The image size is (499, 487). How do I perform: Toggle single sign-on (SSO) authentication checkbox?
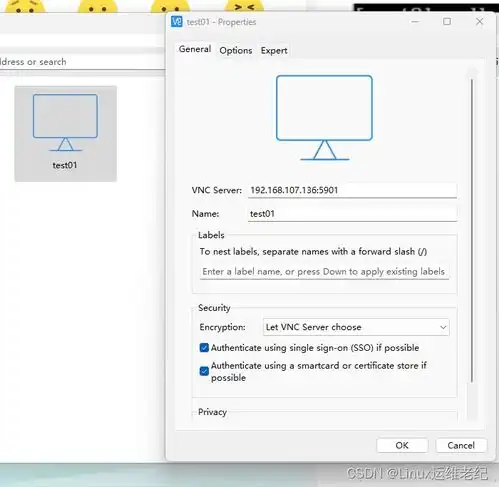coord(204,348)
